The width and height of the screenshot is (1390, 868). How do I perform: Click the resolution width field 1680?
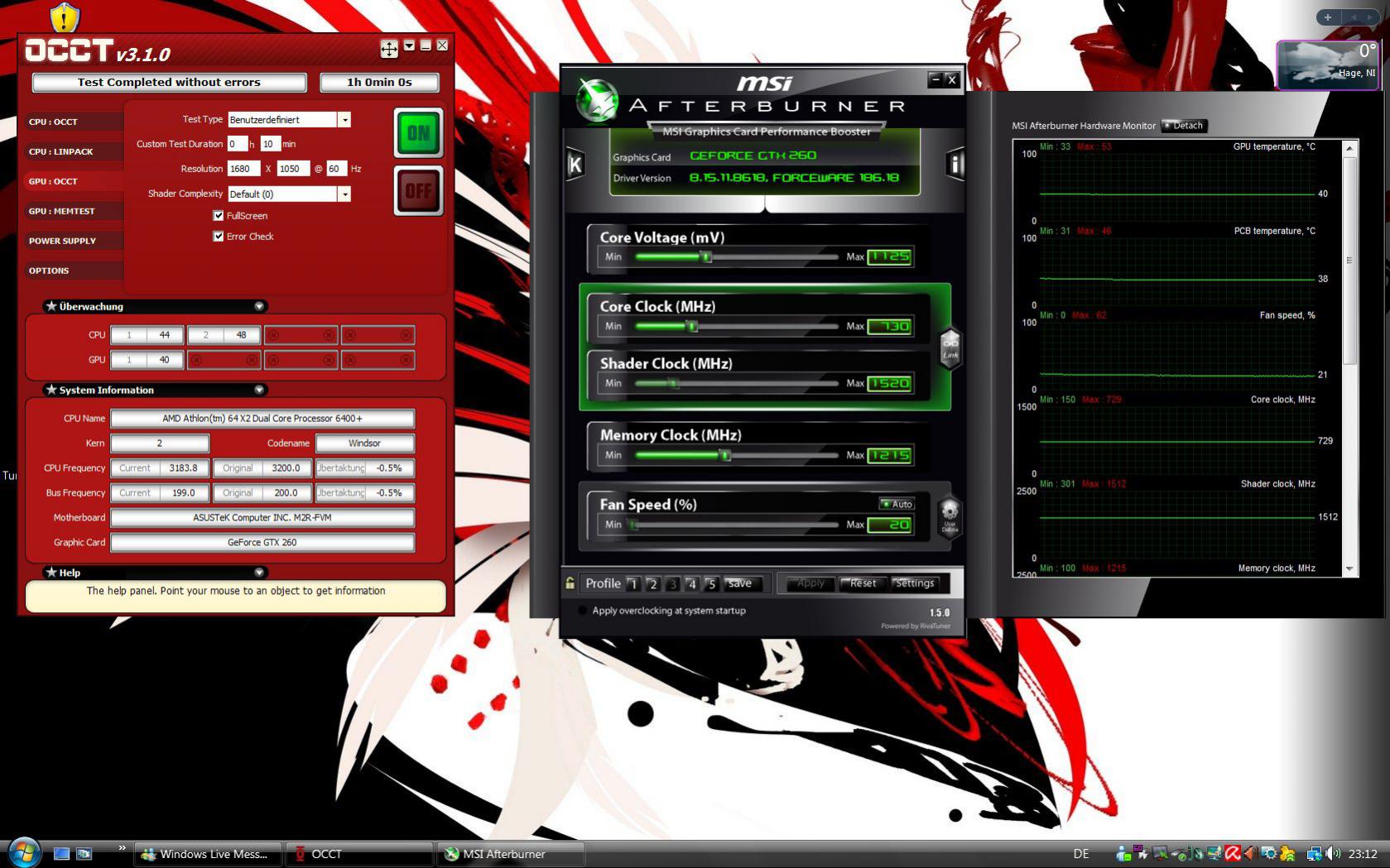[243, 169]
